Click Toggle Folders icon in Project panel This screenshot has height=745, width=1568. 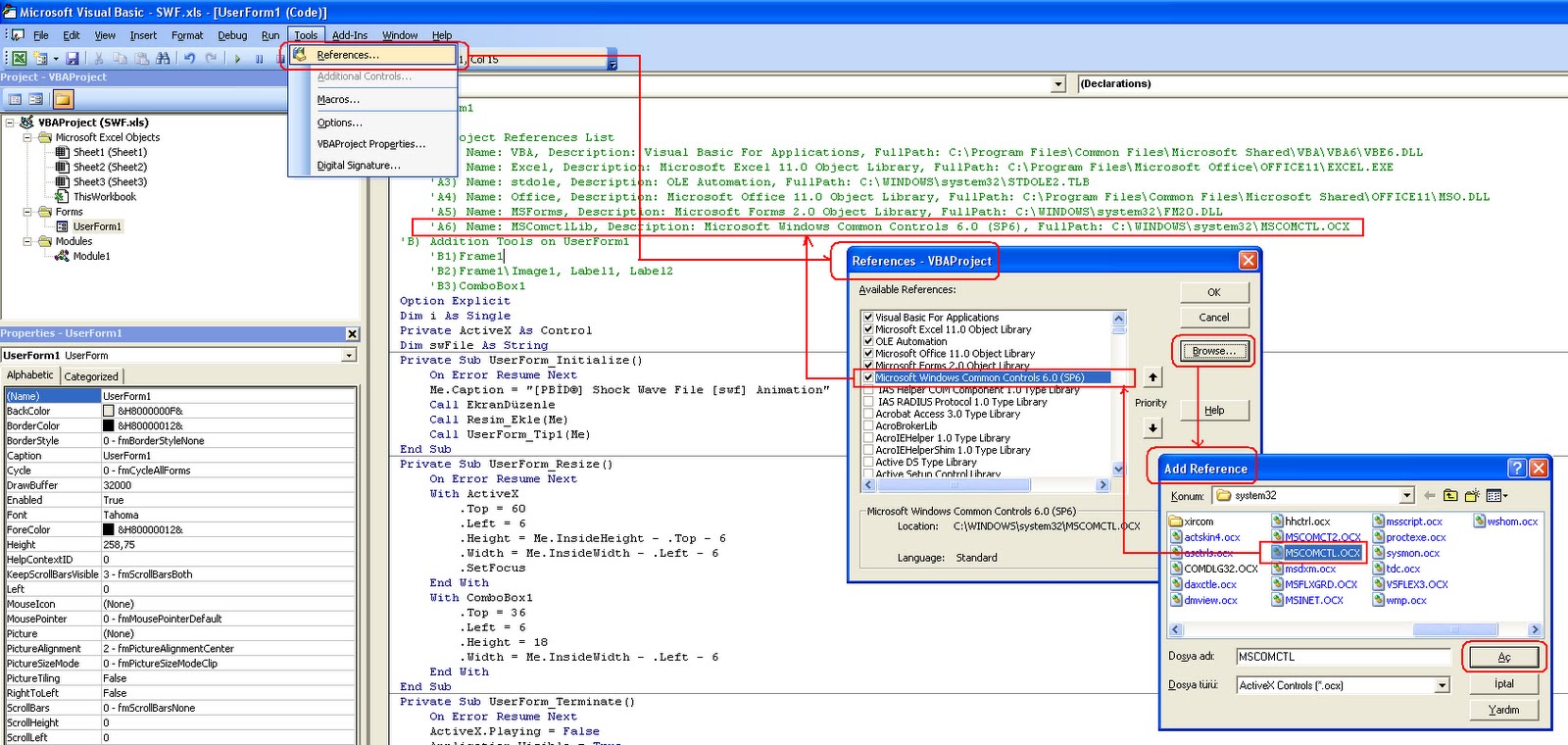point(63,99)
